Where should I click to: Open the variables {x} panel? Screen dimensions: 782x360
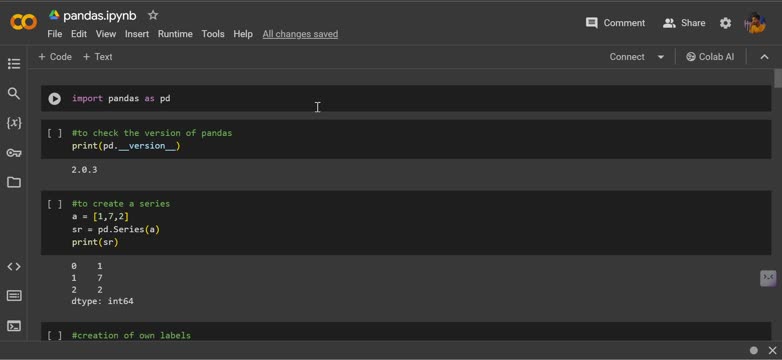pyautogui.click(x=14, y=123)
